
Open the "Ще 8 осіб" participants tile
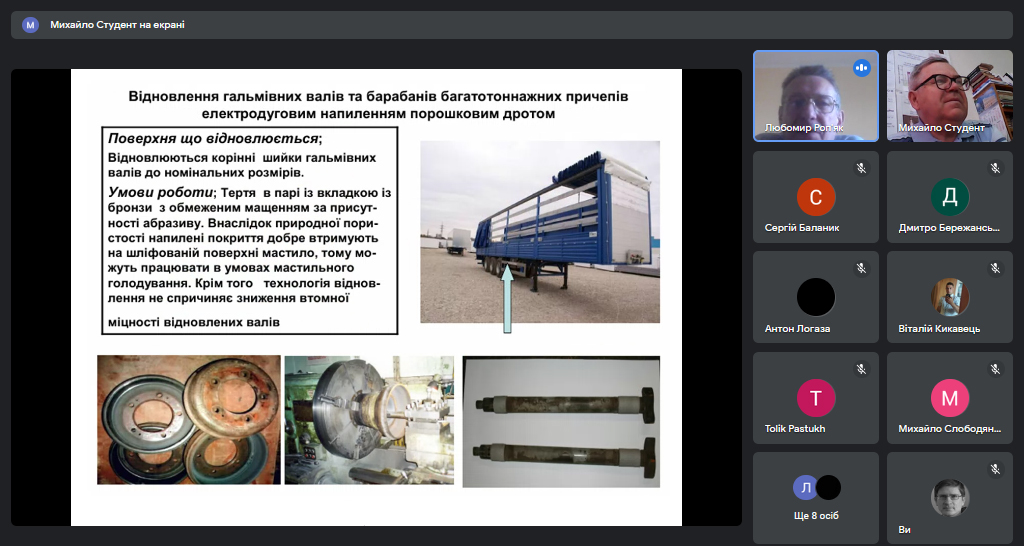point(816,497)
